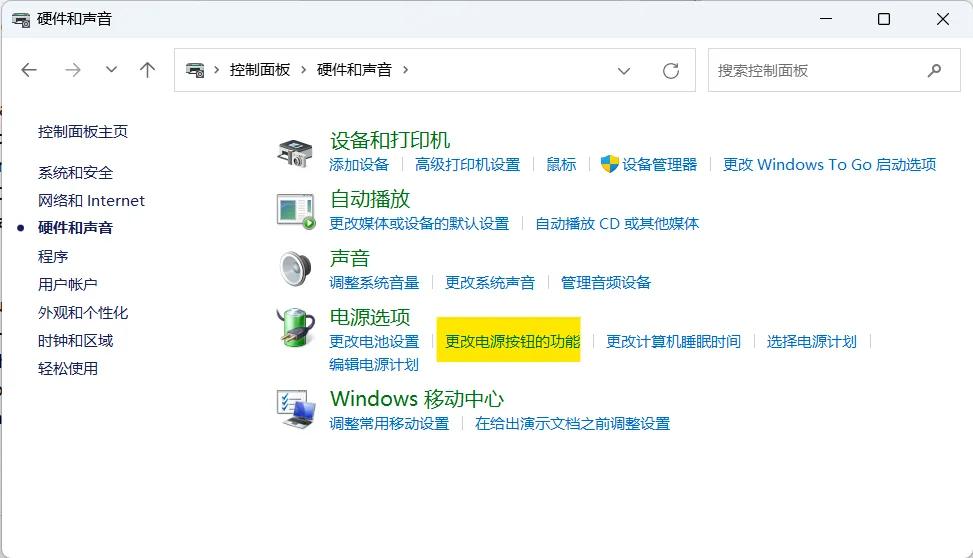Screen dimensions: 973x558
Task: Click 控制面板 in the breadcrumb
Action: click(260, 70)
